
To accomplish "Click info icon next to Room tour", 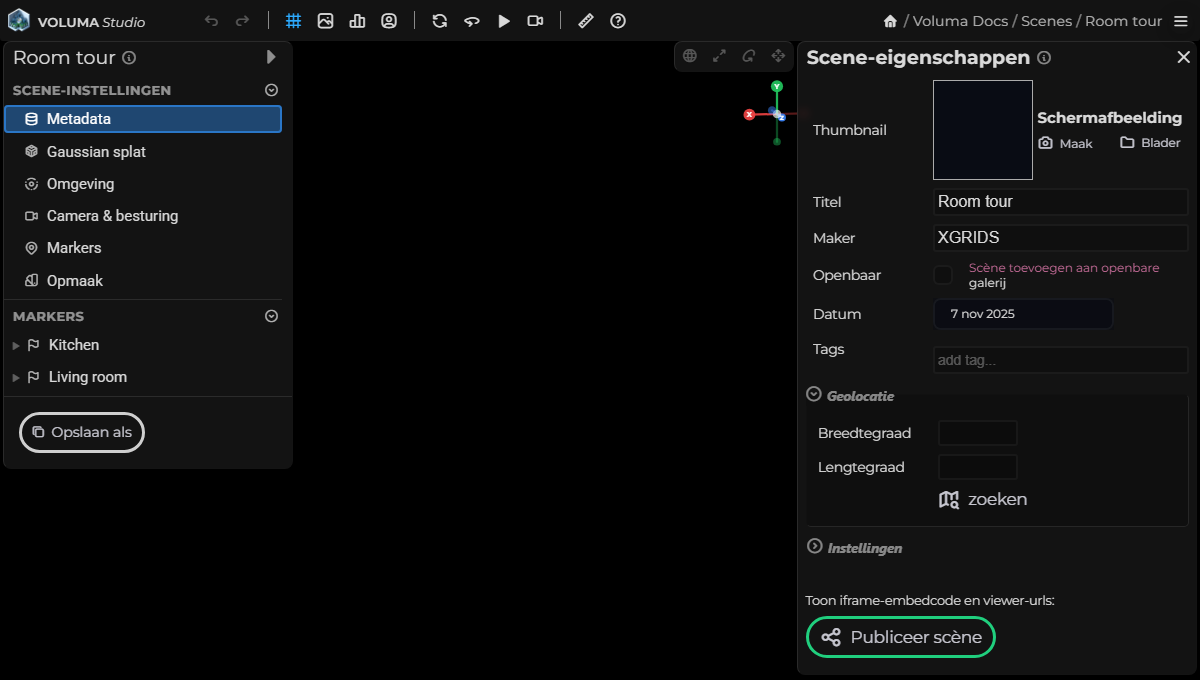I will click(129, 58).
